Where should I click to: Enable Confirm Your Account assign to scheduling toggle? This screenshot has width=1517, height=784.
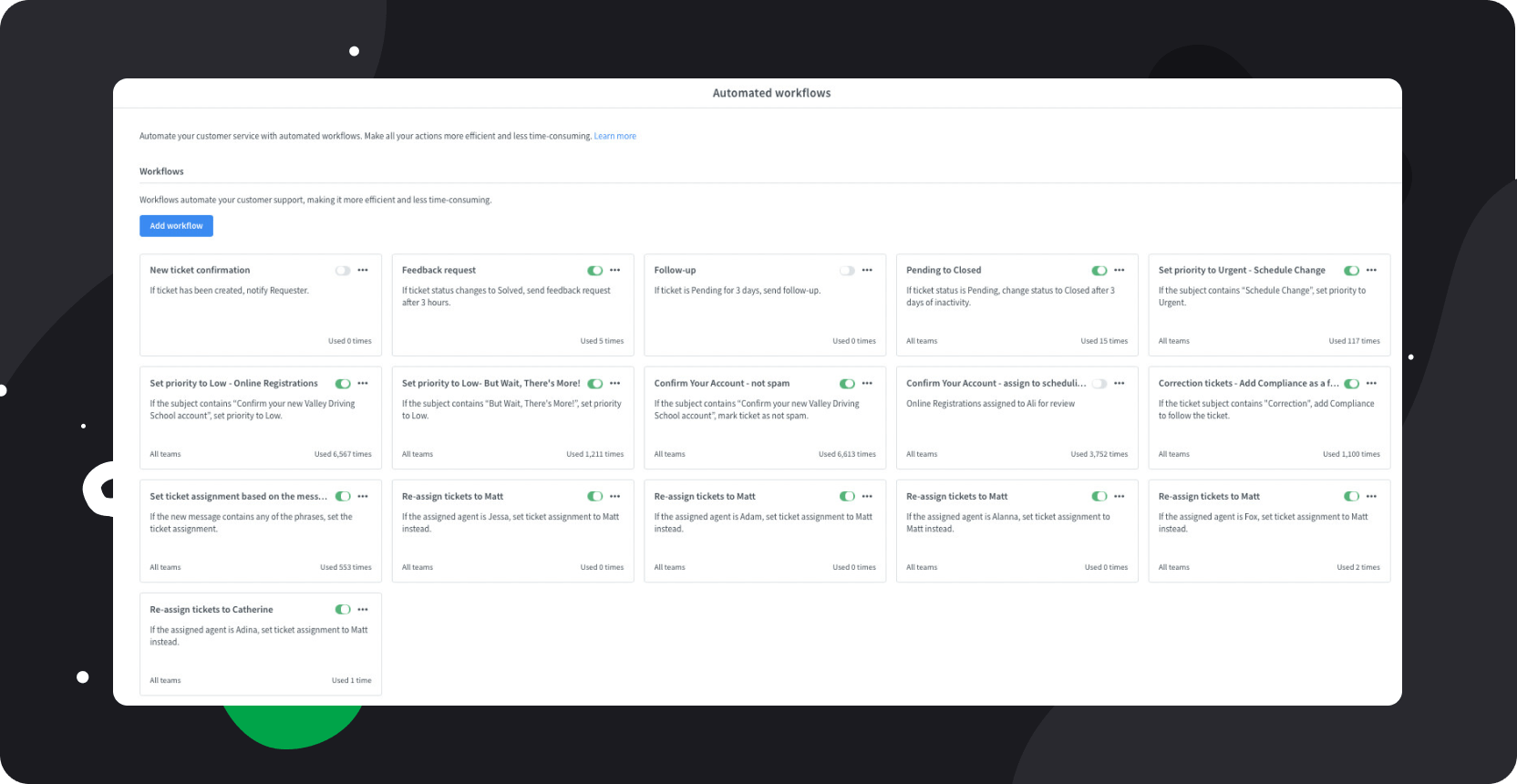point(1099,384)
